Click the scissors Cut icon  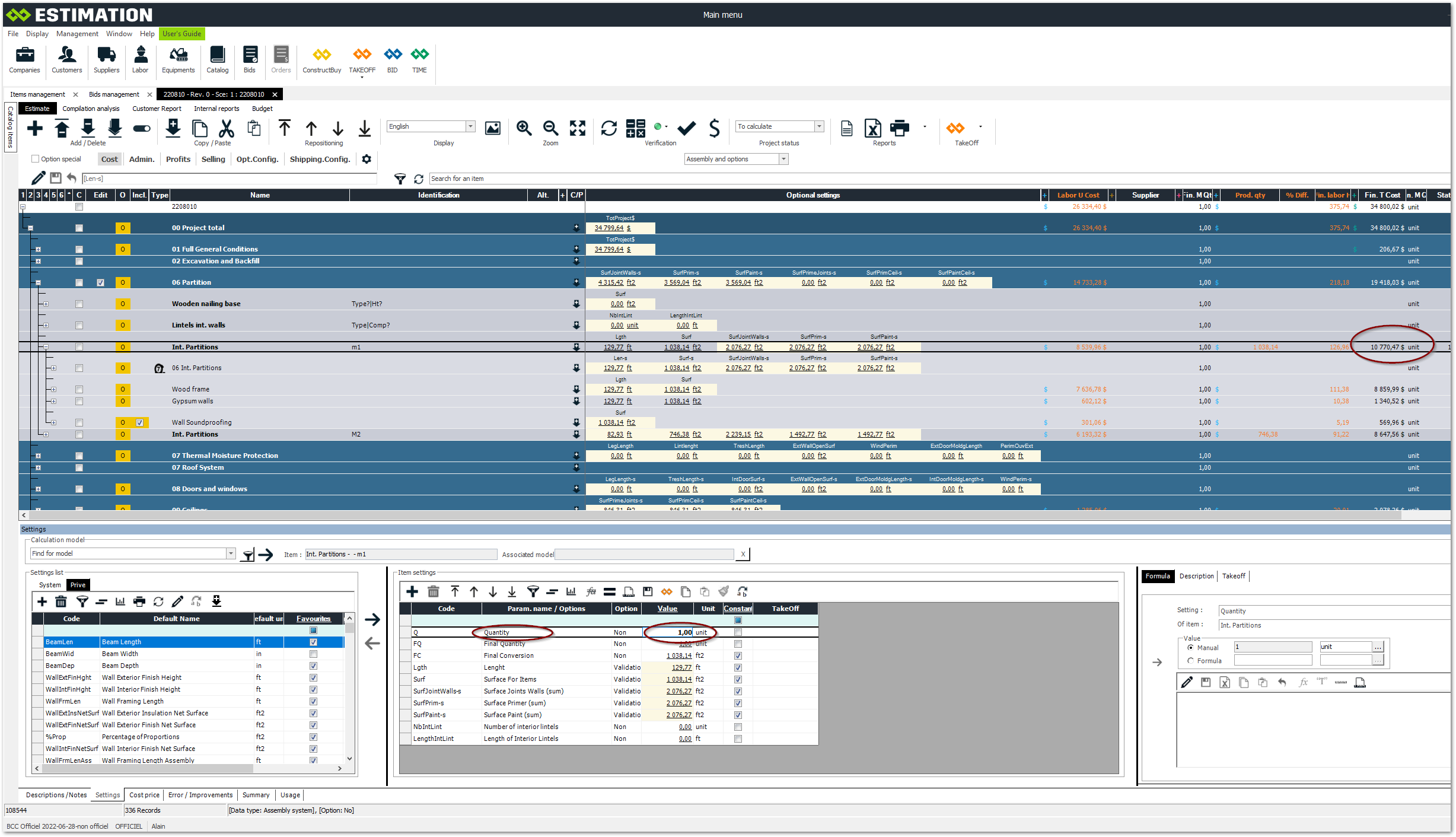point(227,128)
